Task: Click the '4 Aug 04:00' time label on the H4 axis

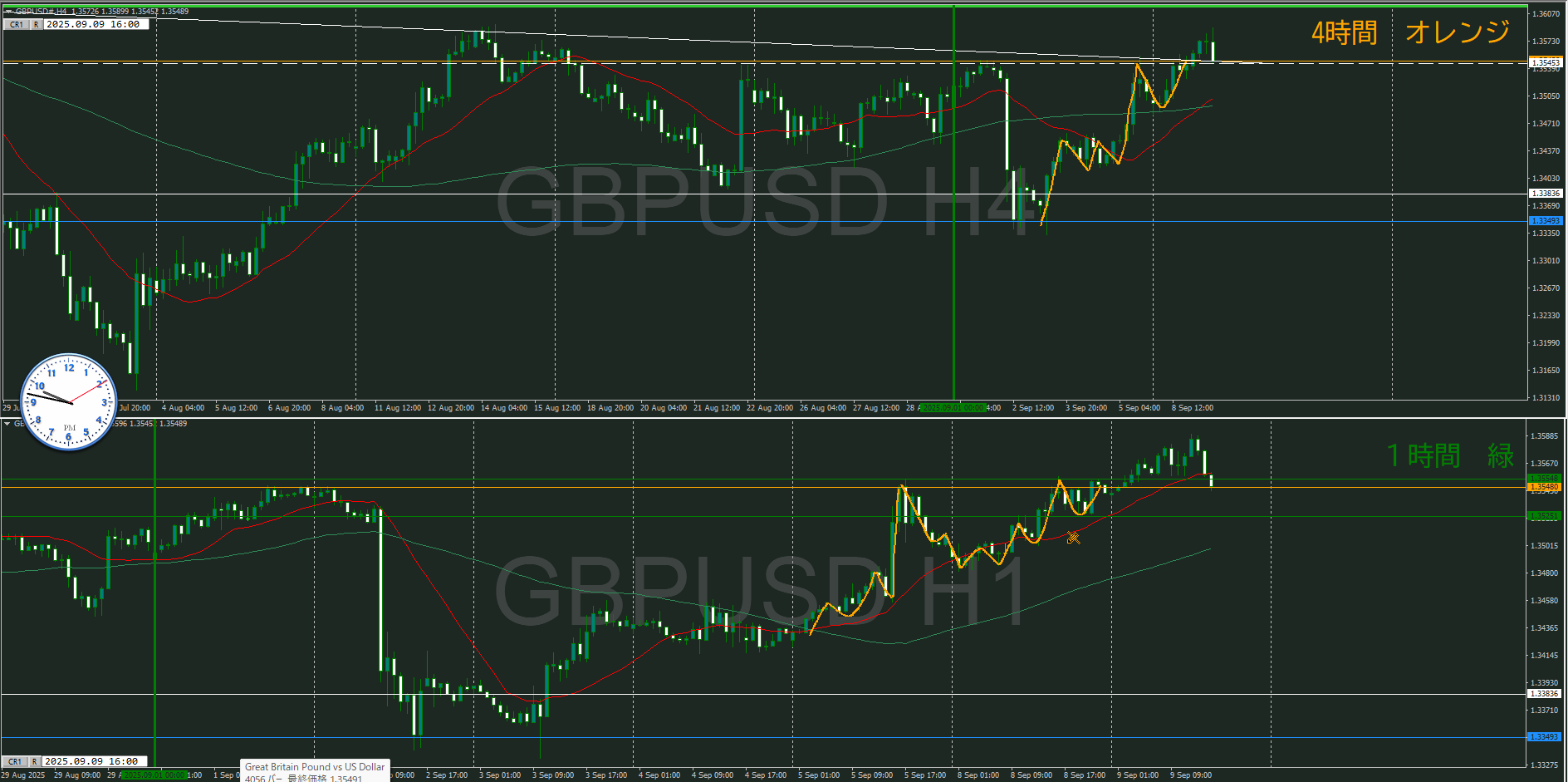Action: coord(183,408)
